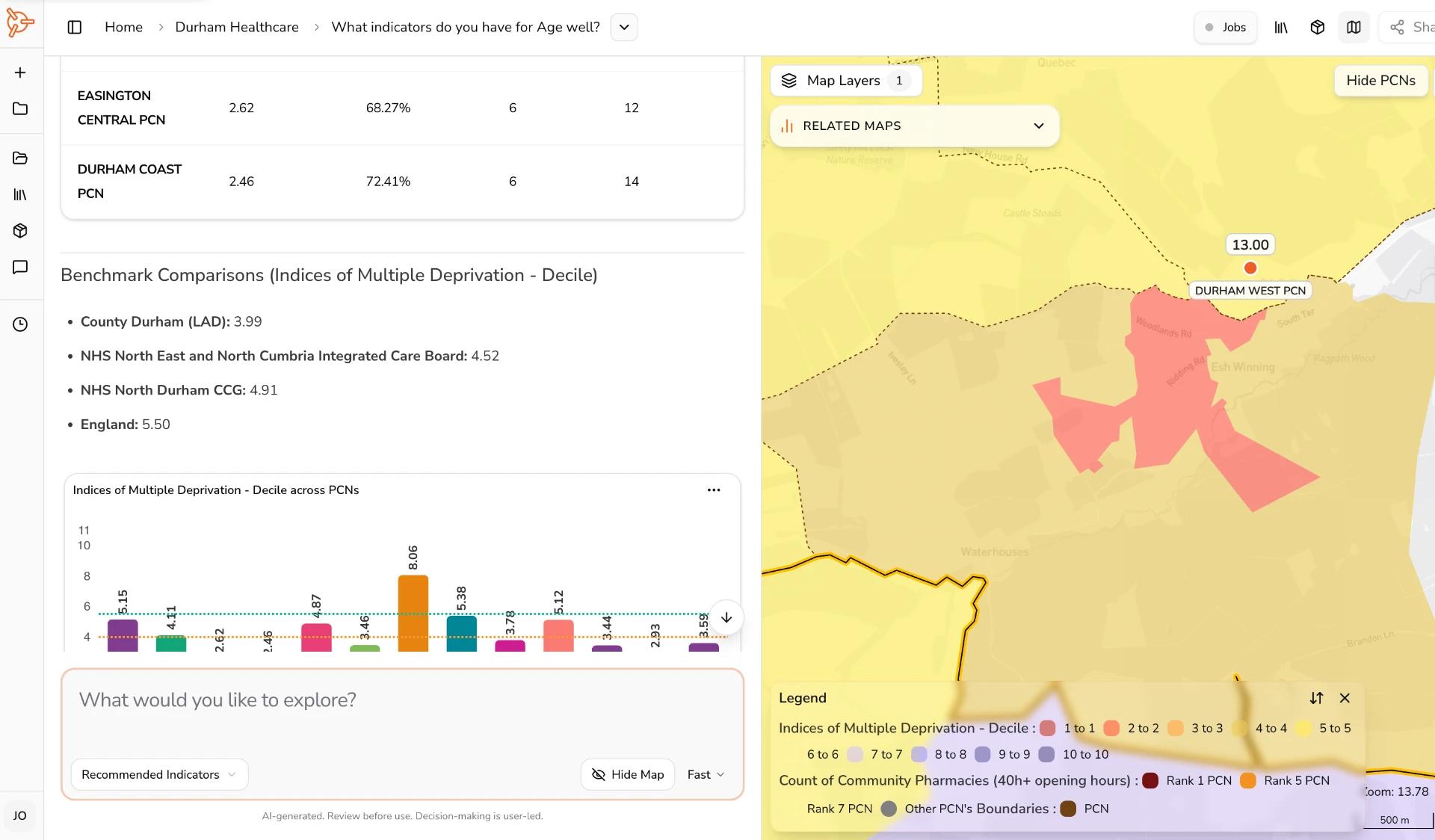The width and height of the screenshot is (1435, 840).
Task: Go to Durham Healthcare breadcrumb
Action: point(237,28)
